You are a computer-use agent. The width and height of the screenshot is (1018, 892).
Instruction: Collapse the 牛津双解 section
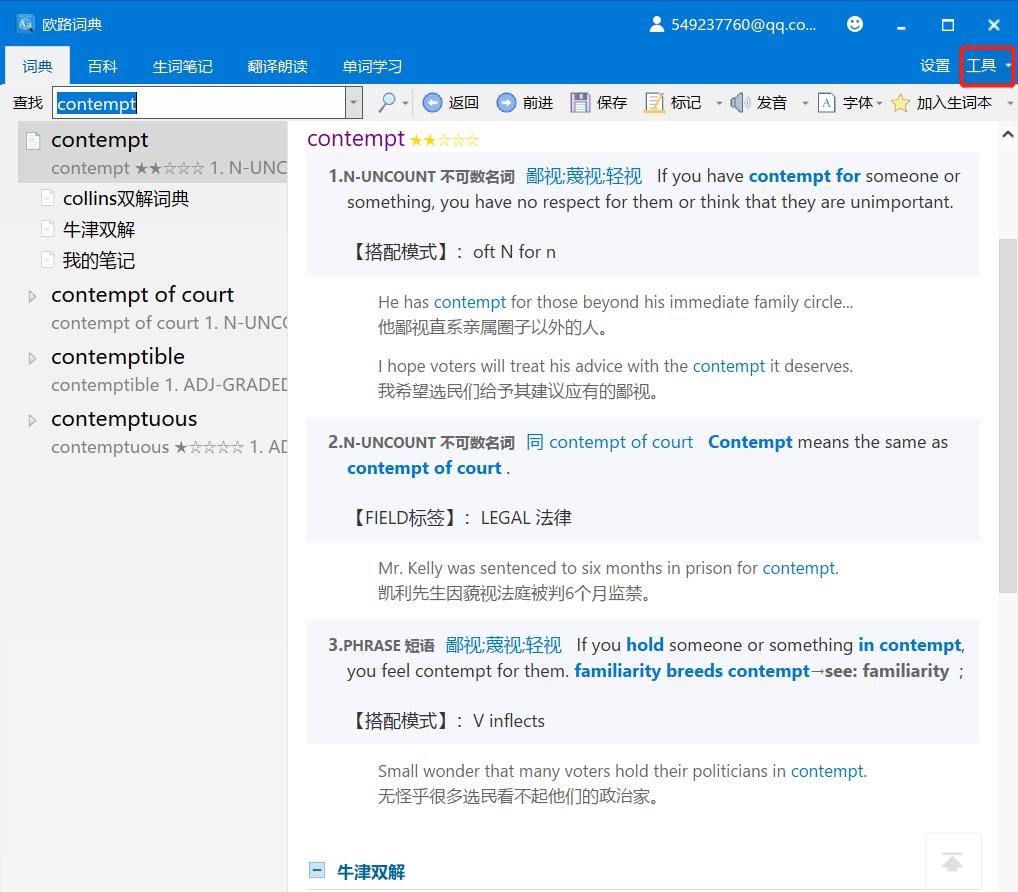317,871
